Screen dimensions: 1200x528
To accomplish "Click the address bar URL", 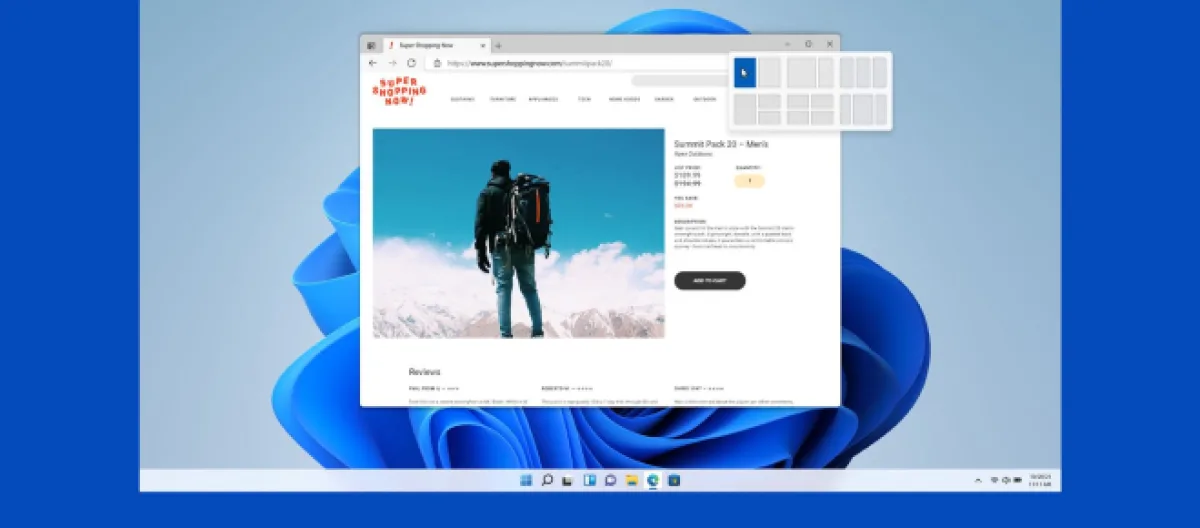I will 530,63.
